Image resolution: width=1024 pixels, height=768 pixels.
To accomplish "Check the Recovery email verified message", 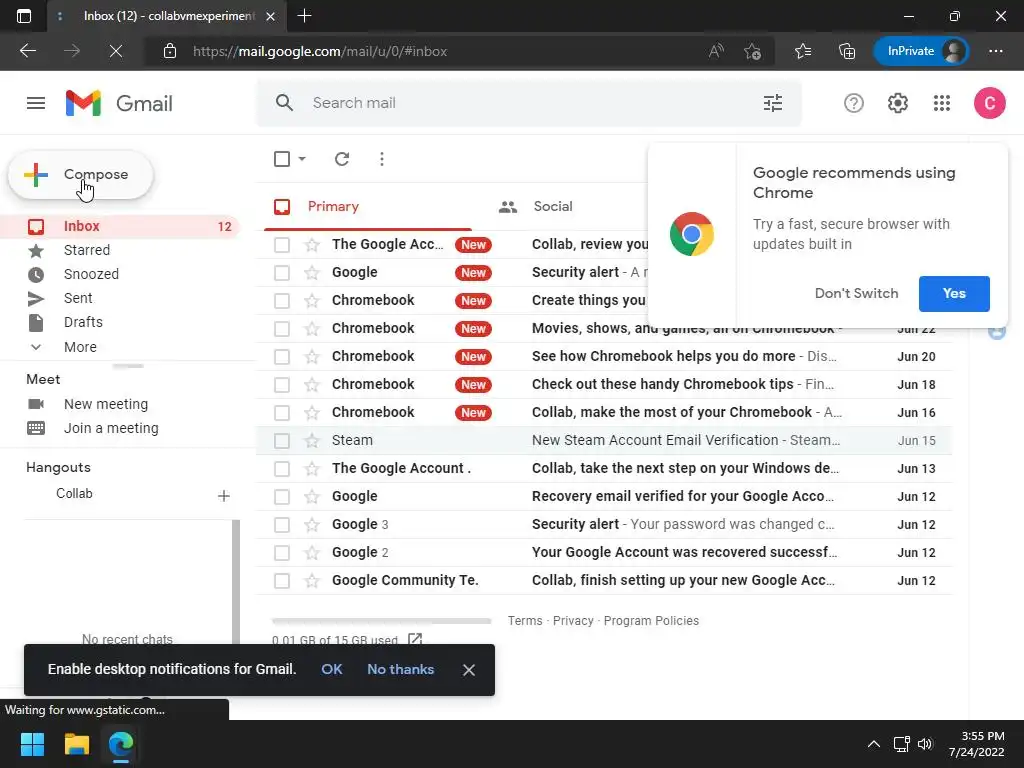I will pyautogui.click(x=282, y=496).
